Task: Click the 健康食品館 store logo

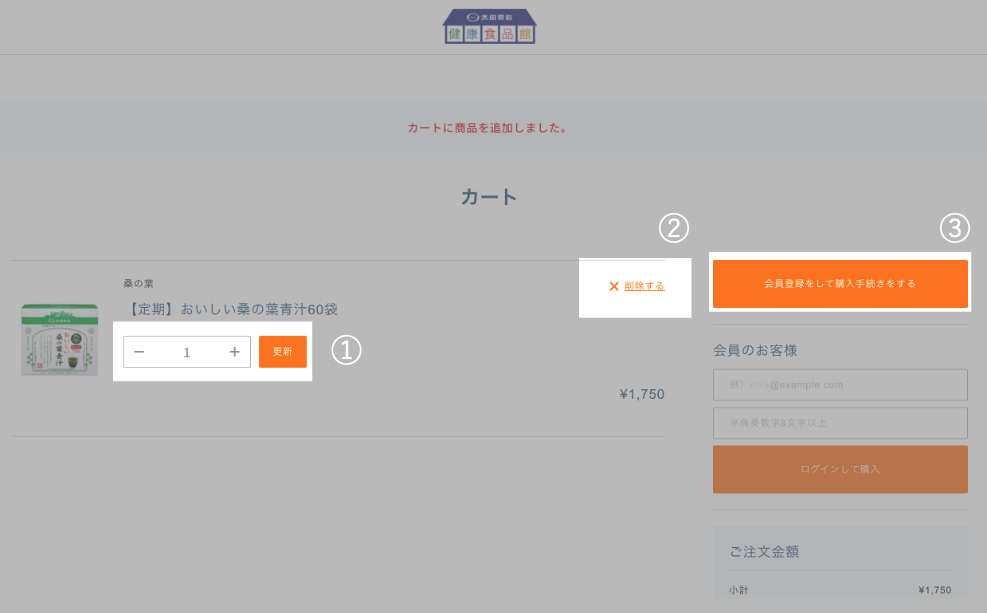Action: click(x=489, y=26)
